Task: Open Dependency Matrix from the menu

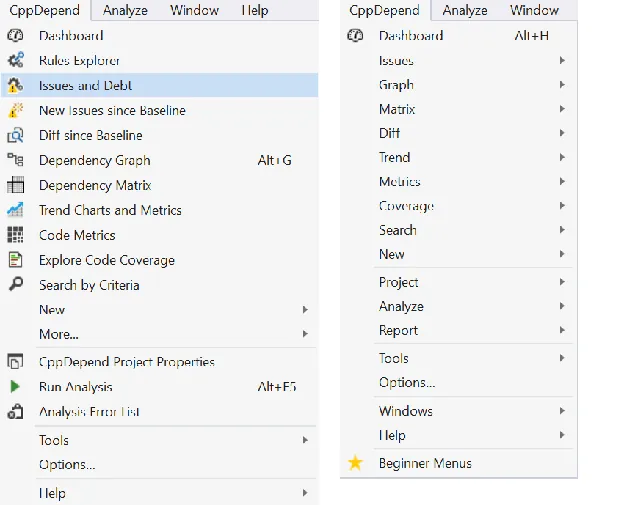Action: 160,185
